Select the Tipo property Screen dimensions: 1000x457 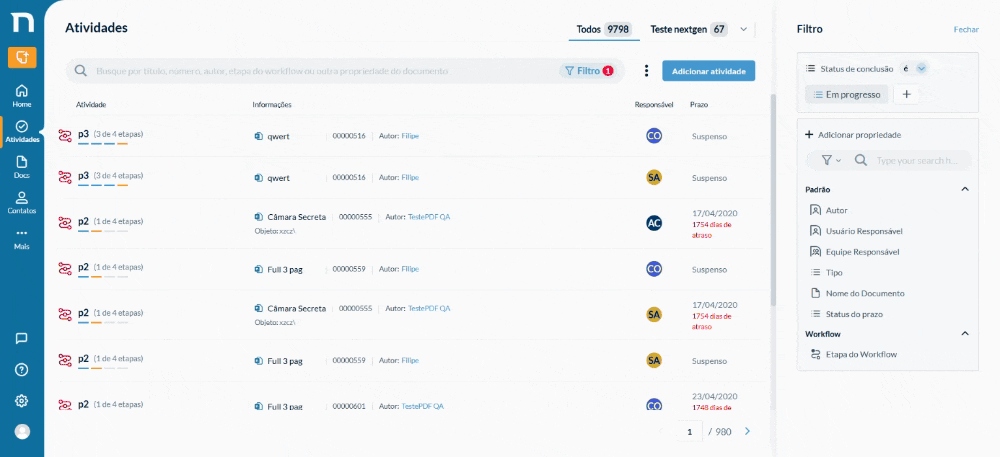click(827, 273)
